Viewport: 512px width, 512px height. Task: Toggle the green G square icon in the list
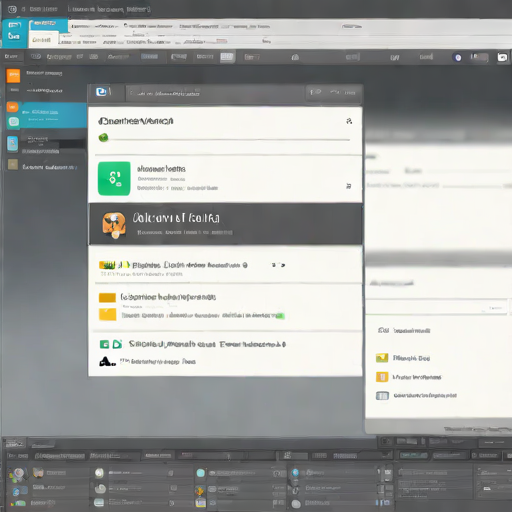[x=104, y=344]
